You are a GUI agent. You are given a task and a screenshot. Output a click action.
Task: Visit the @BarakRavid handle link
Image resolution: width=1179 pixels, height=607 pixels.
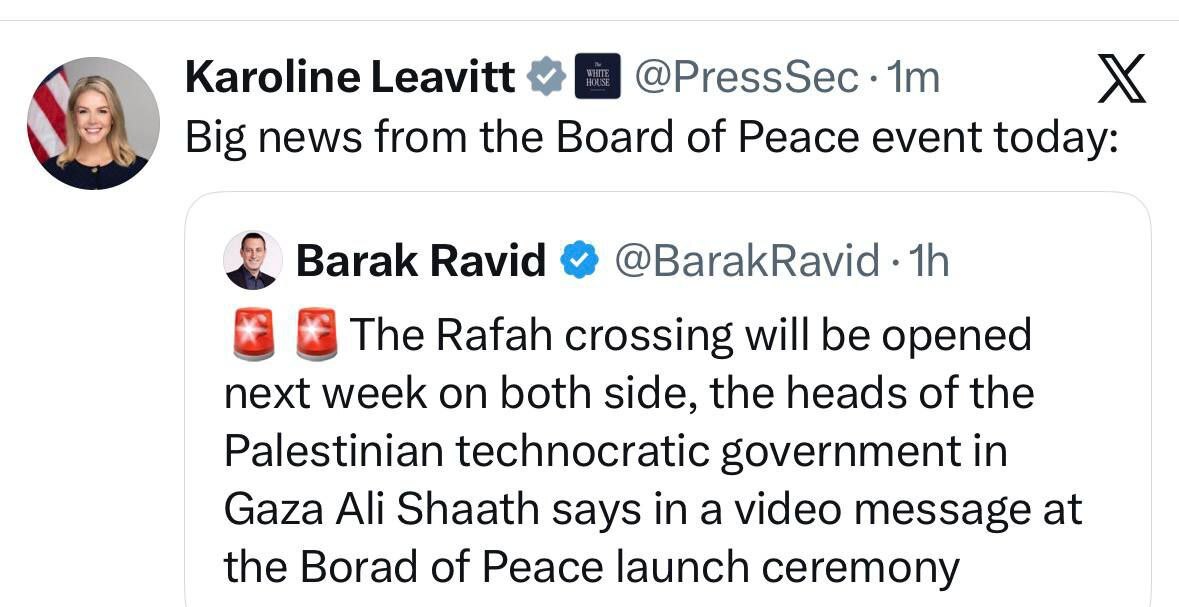746,261
